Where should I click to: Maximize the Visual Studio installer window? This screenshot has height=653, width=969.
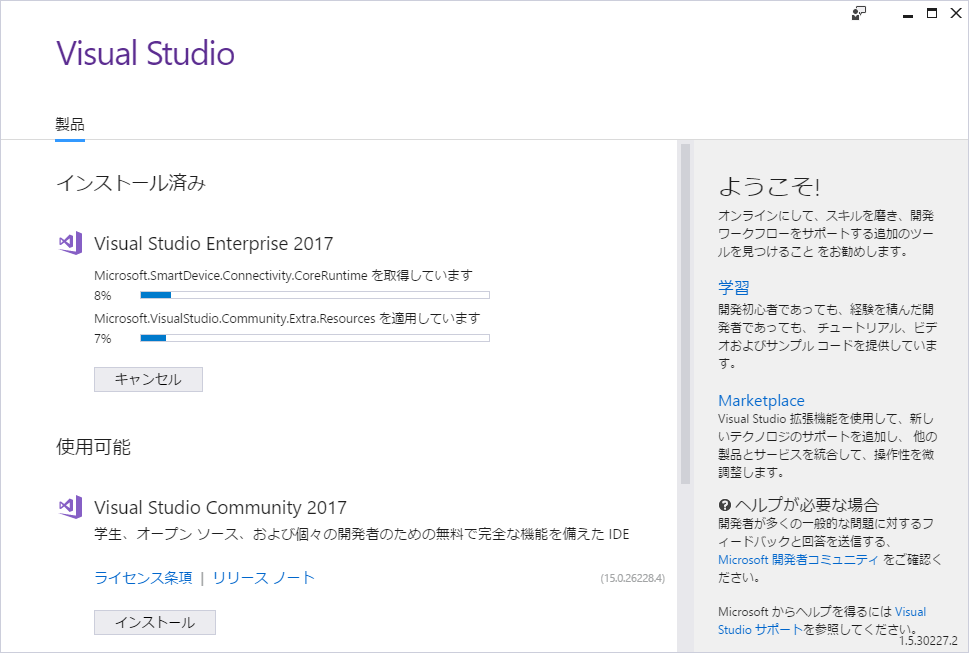tap(932, 14)
